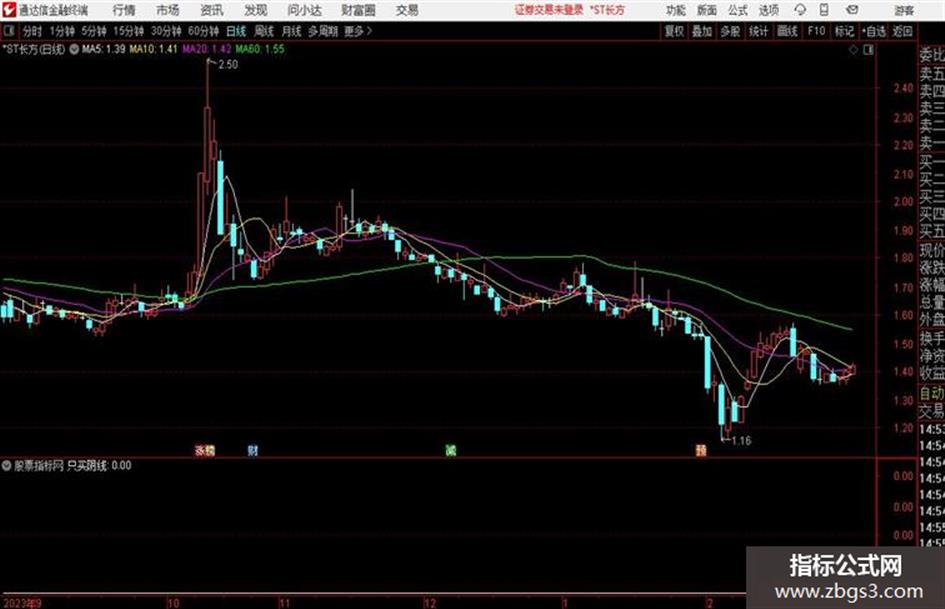Viewport: 945px width, 609px height.
Task: Click the MA60 value label
Action: (x=260, y=49)
